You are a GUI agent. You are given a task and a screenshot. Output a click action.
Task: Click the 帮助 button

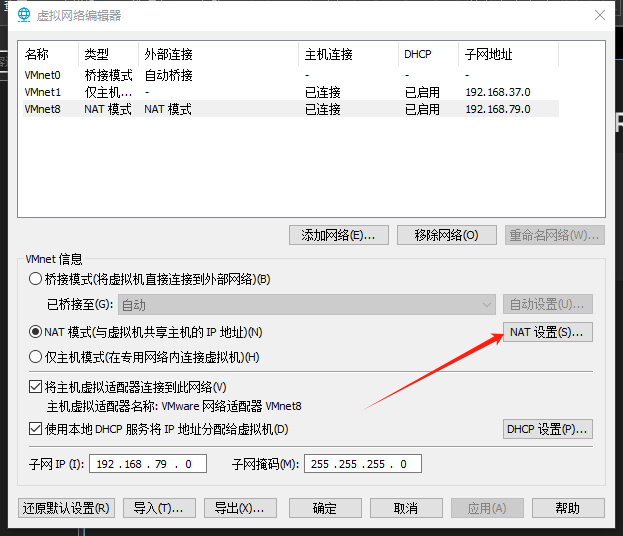[568, 508]
